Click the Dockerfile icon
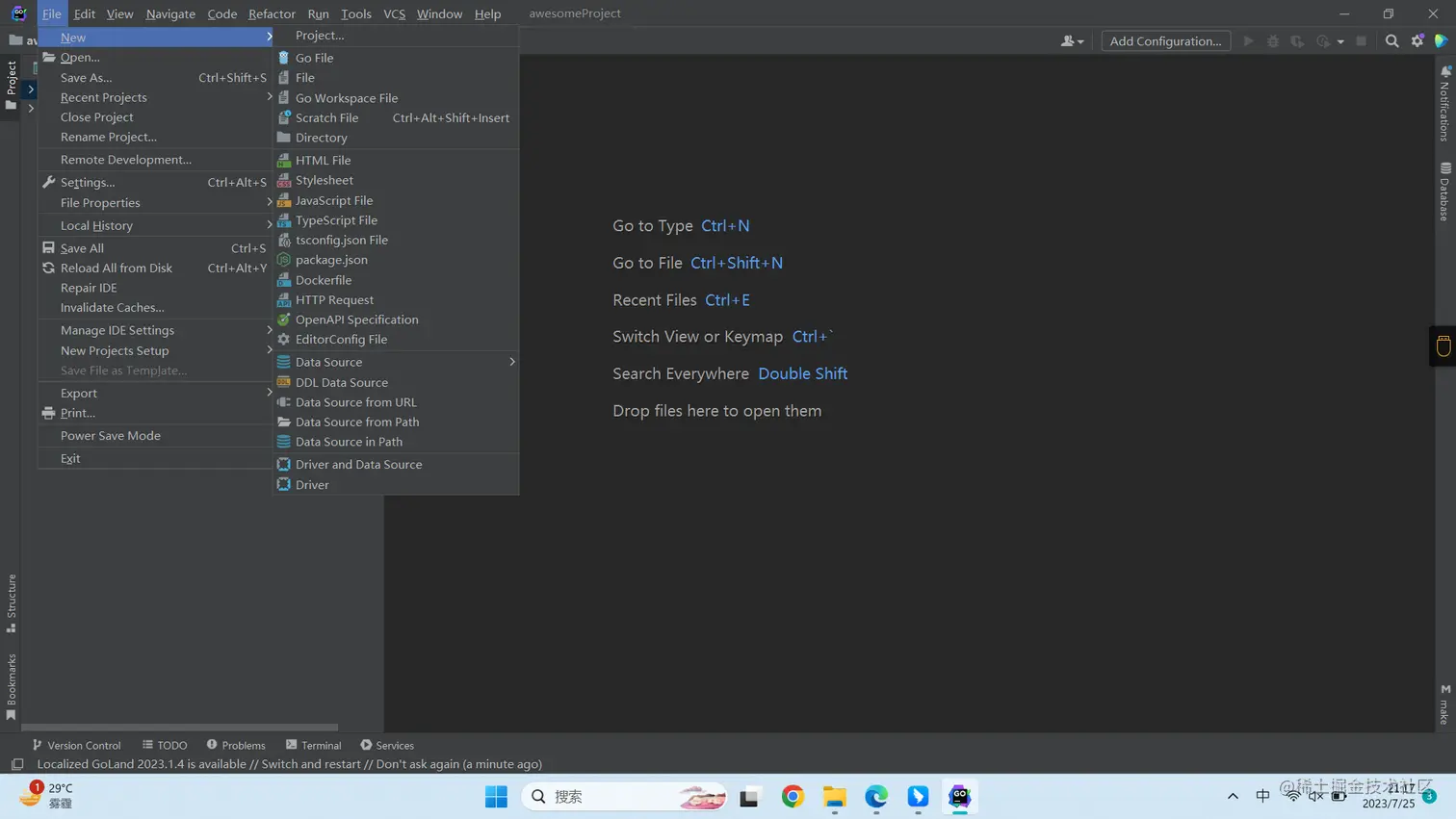The height and width of the screenshot is (819, 1456). tap(283, 280)
